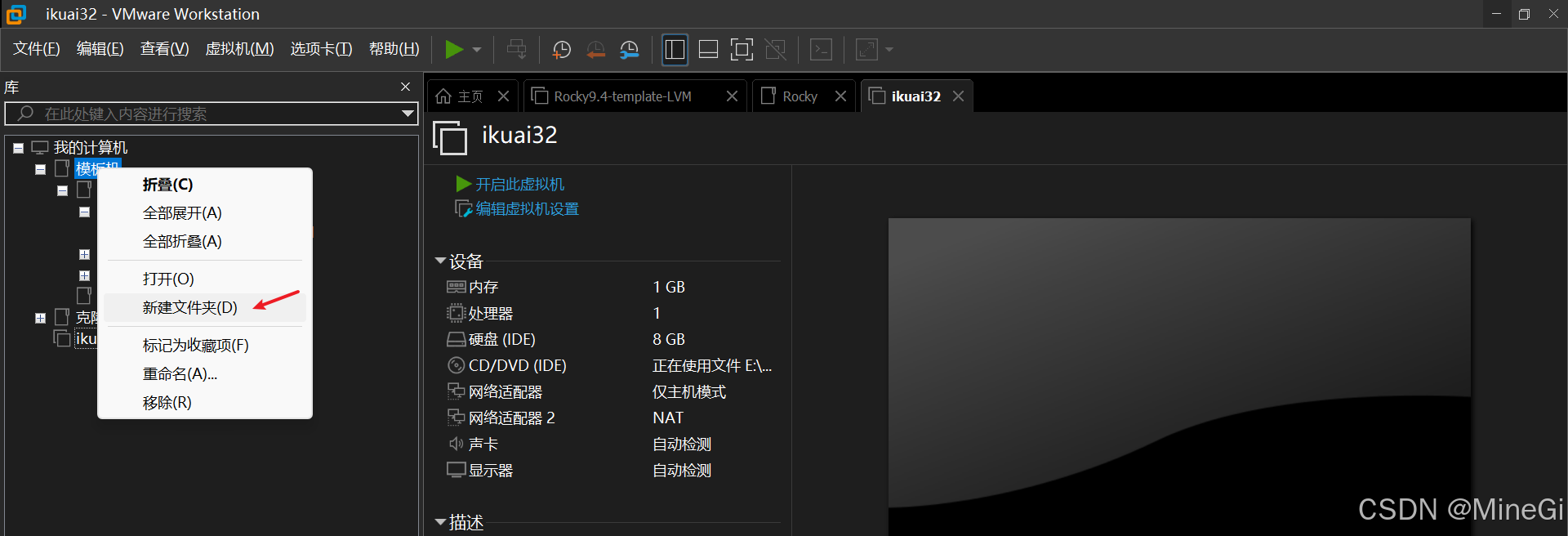
Task: Open the 选项卡(T) menu
Action: (x=322, y=49)
